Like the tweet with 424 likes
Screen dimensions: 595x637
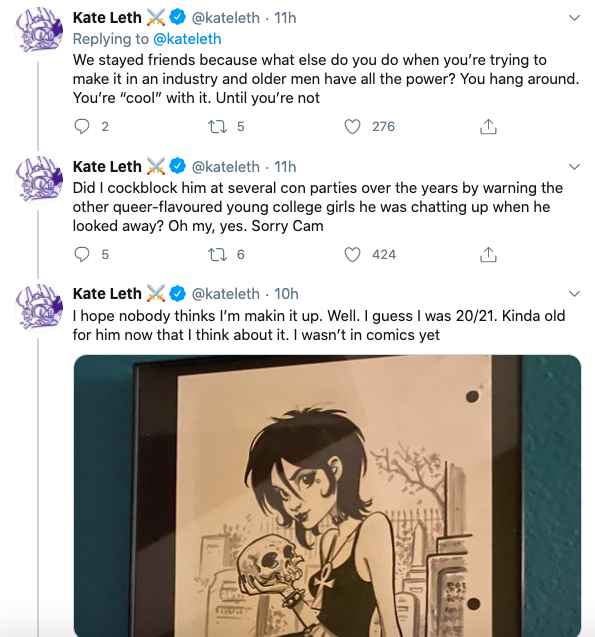352,255
